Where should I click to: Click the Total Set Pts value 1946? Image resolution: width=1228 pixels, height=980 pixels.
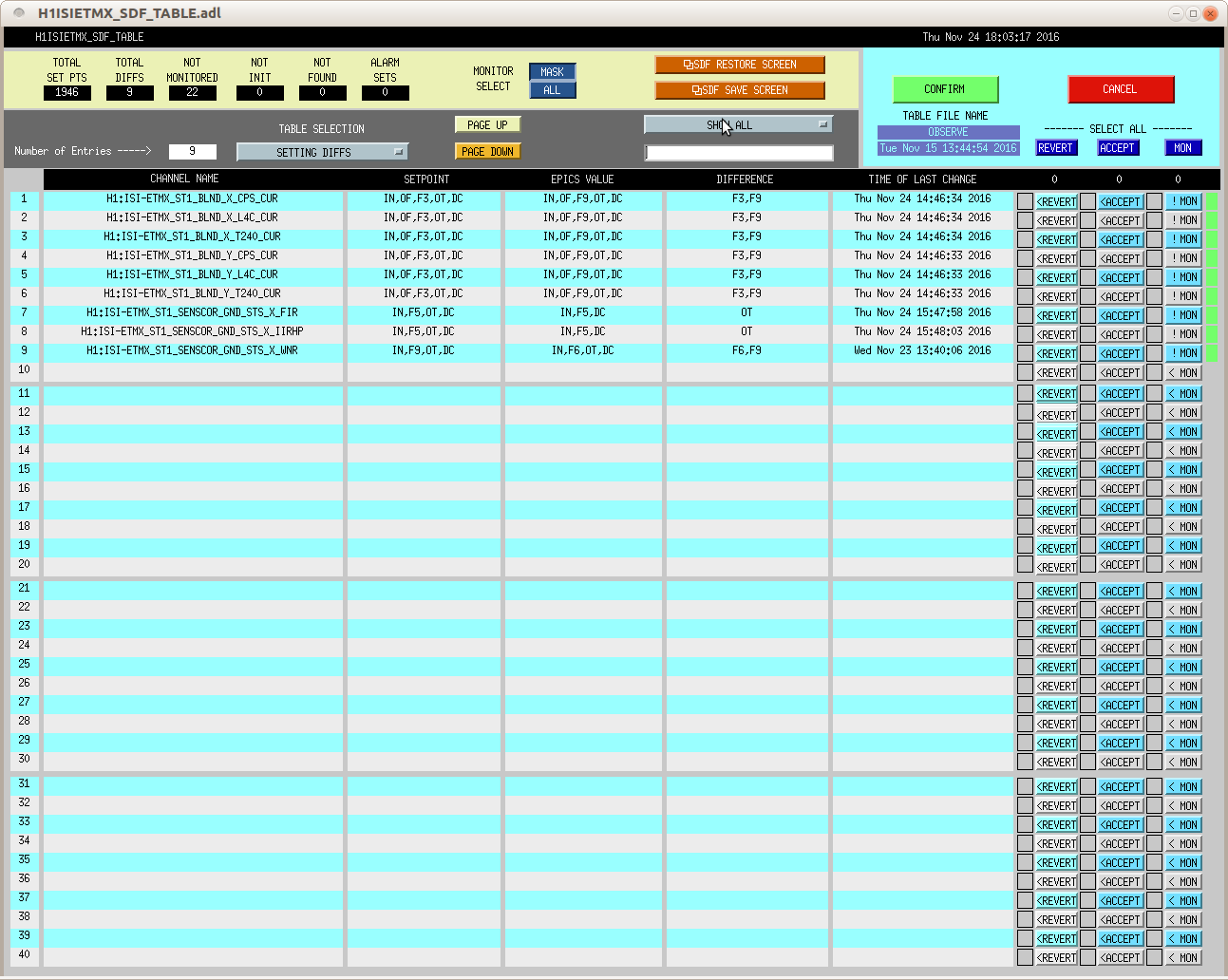tap(67, 93)
